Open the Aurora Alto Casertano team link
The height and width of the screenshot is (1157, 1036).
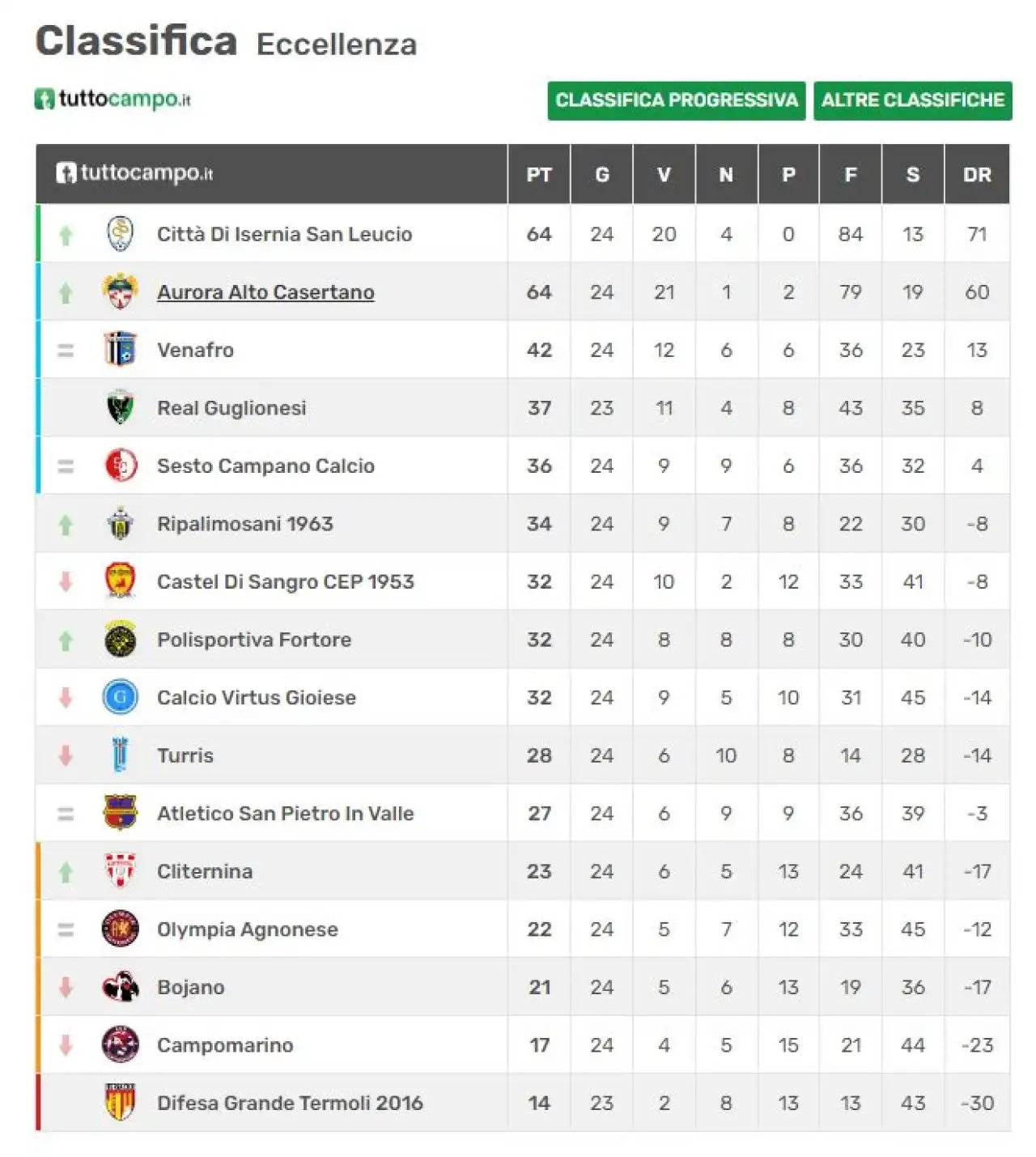coord(265,292)
